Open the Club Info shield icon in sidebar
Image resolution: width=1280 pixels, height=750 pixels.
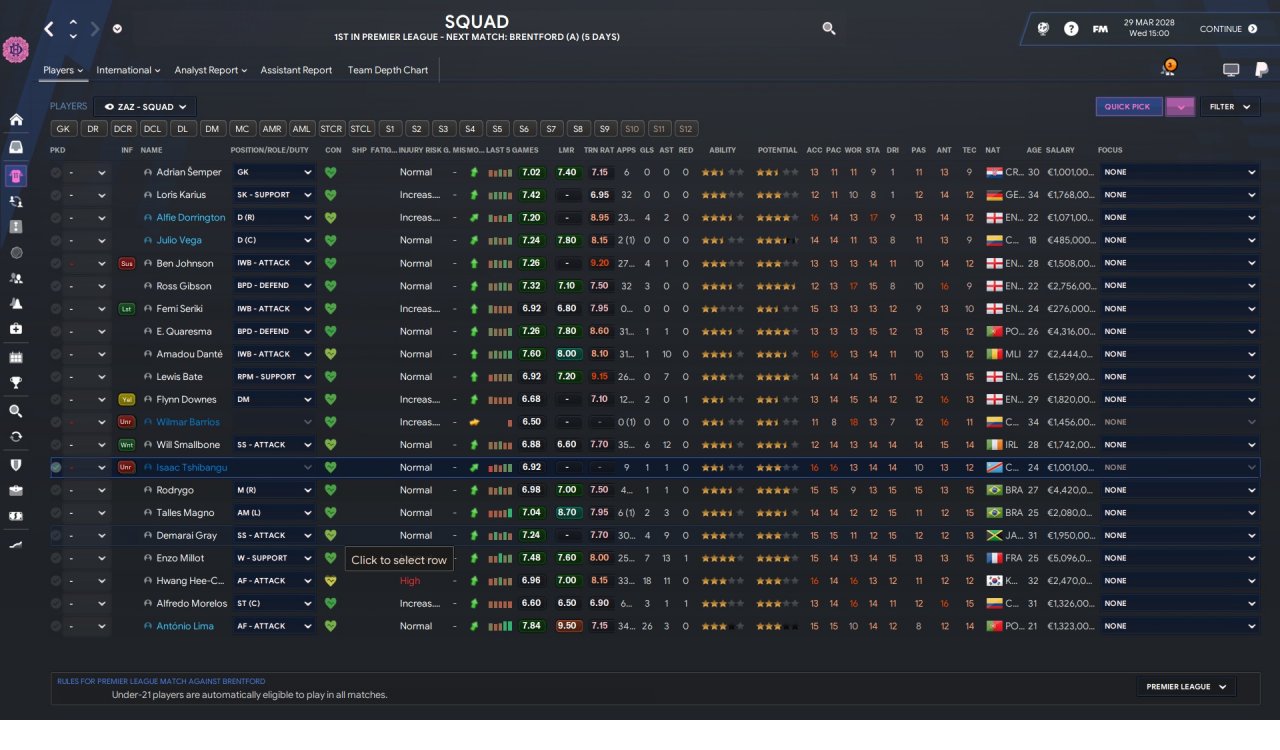coord(16,465)
